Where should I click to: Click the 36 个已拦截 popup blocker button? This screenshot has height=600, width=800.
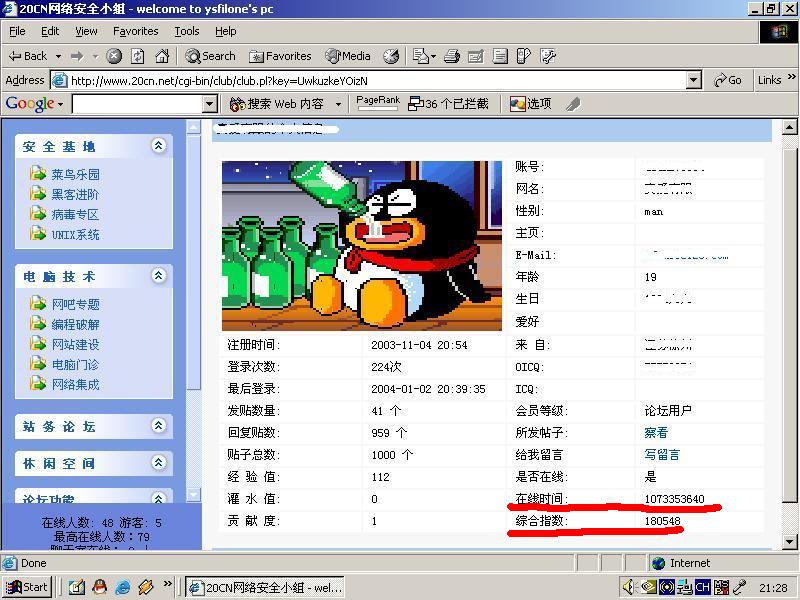[448, 104]
